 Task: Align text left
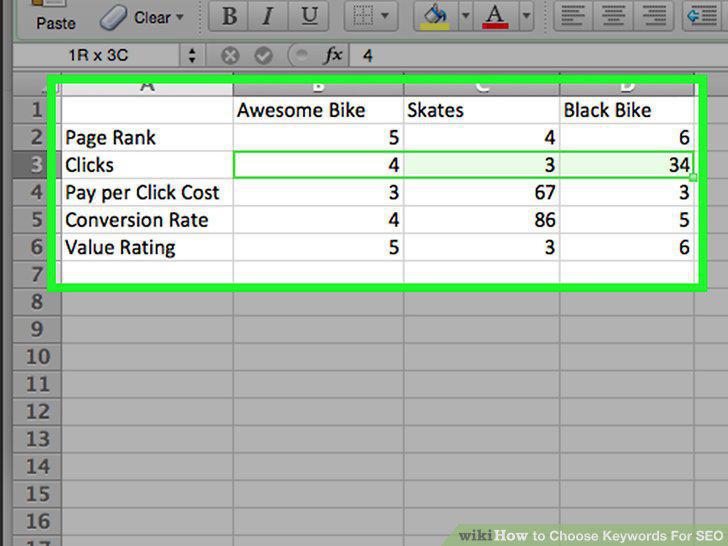click(x=572, y=16)
